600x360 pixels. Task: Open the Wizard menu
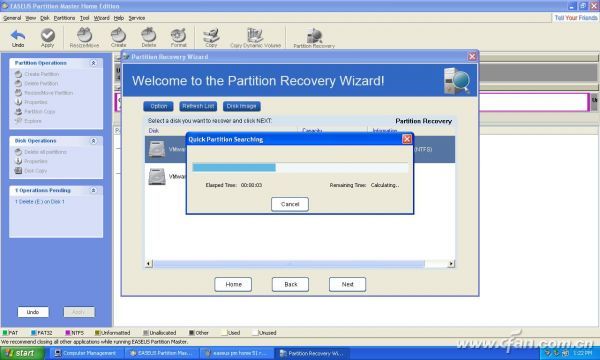click(101, 18)
